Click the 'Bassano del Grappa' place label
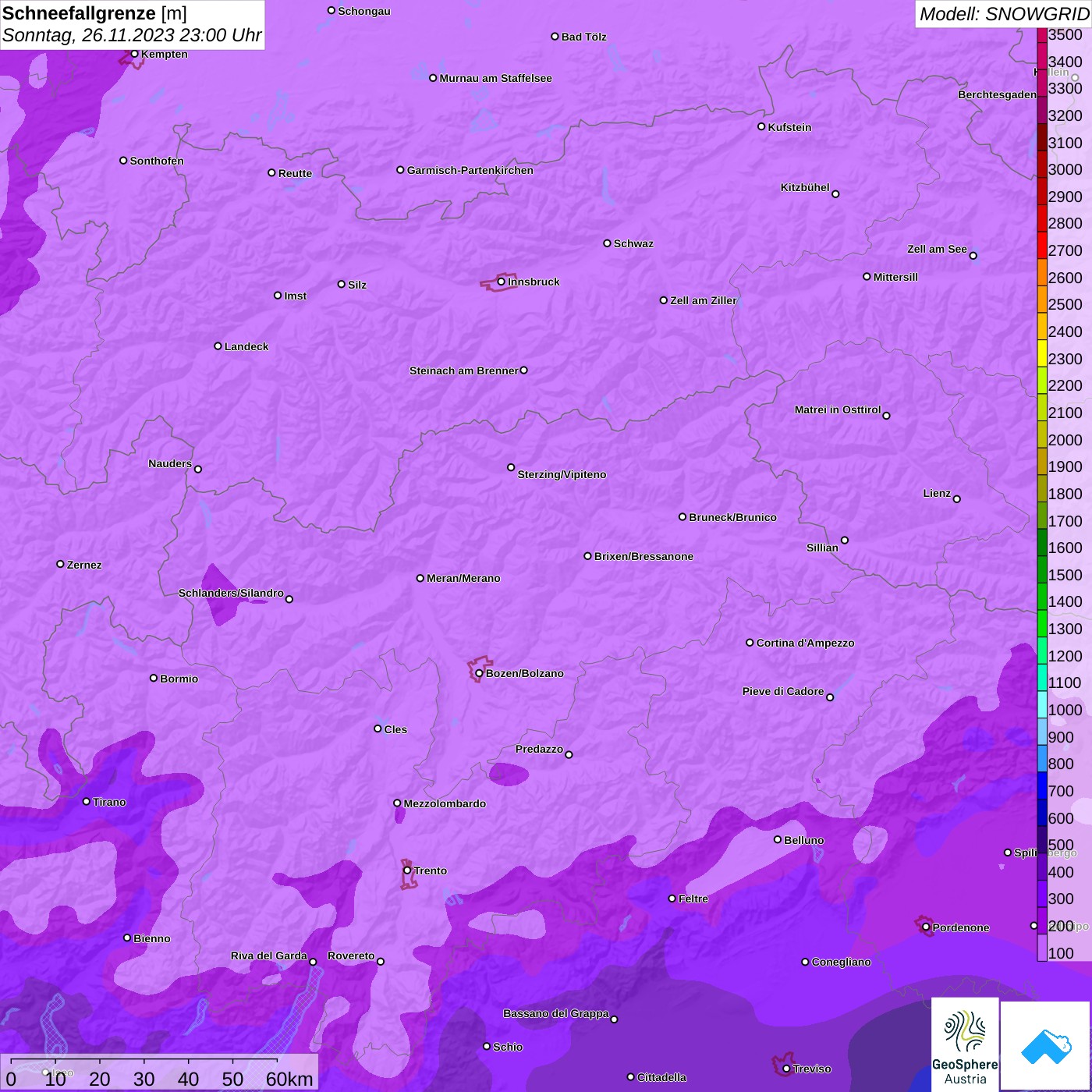Screen dimensions: 1092x1092 coord(556,1013)
